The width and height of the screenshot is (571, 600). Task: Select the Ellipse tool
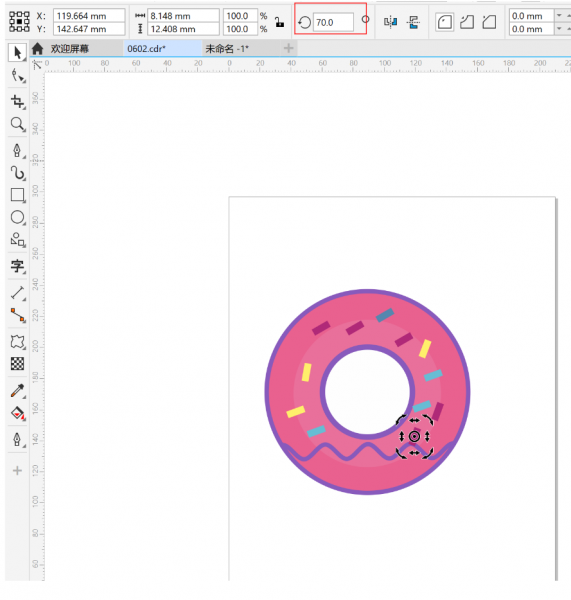click(x=17, y=217)
